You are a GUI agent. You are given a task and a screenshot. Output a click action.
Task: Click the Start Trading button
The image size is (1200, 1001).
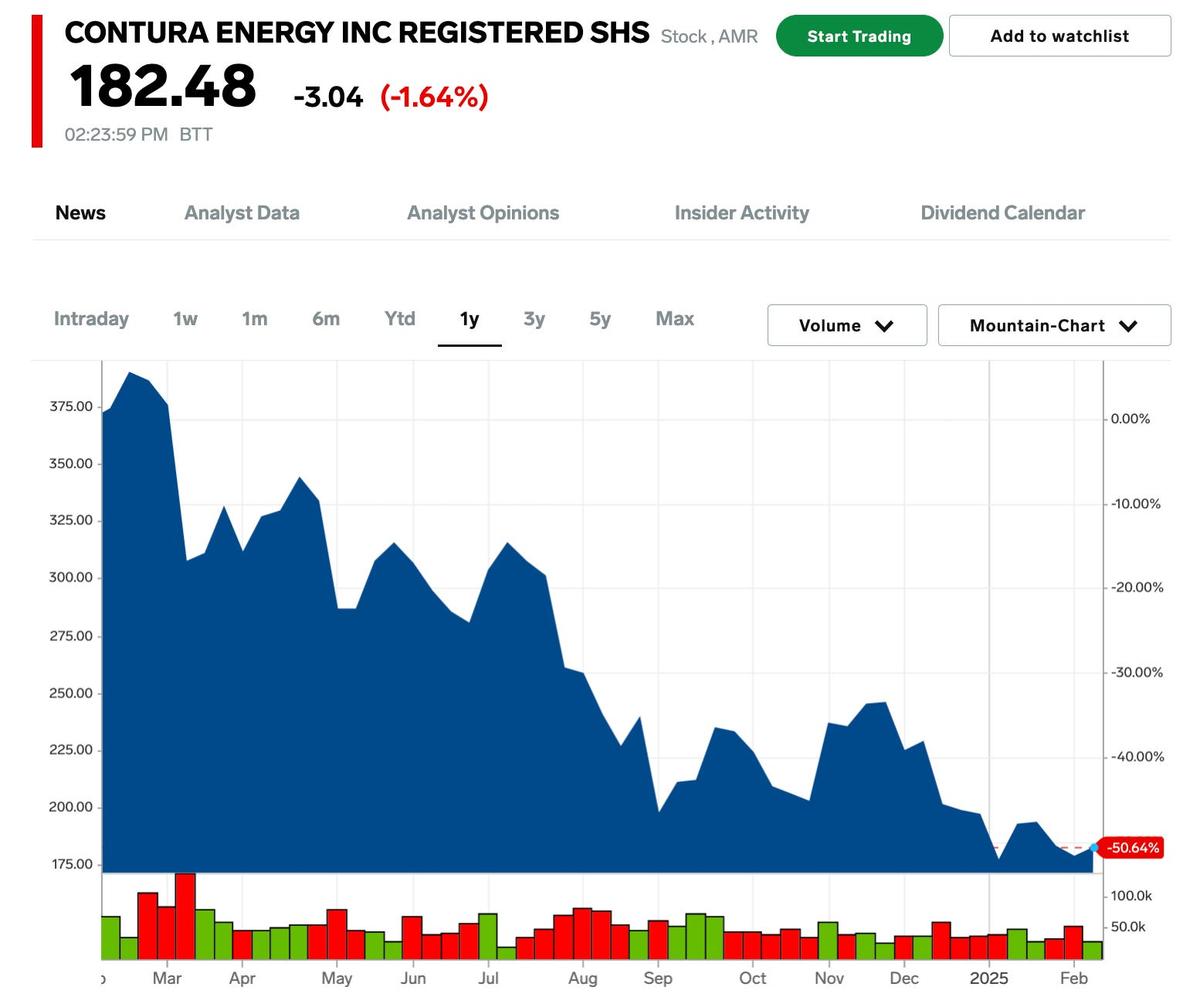[859, 36]
